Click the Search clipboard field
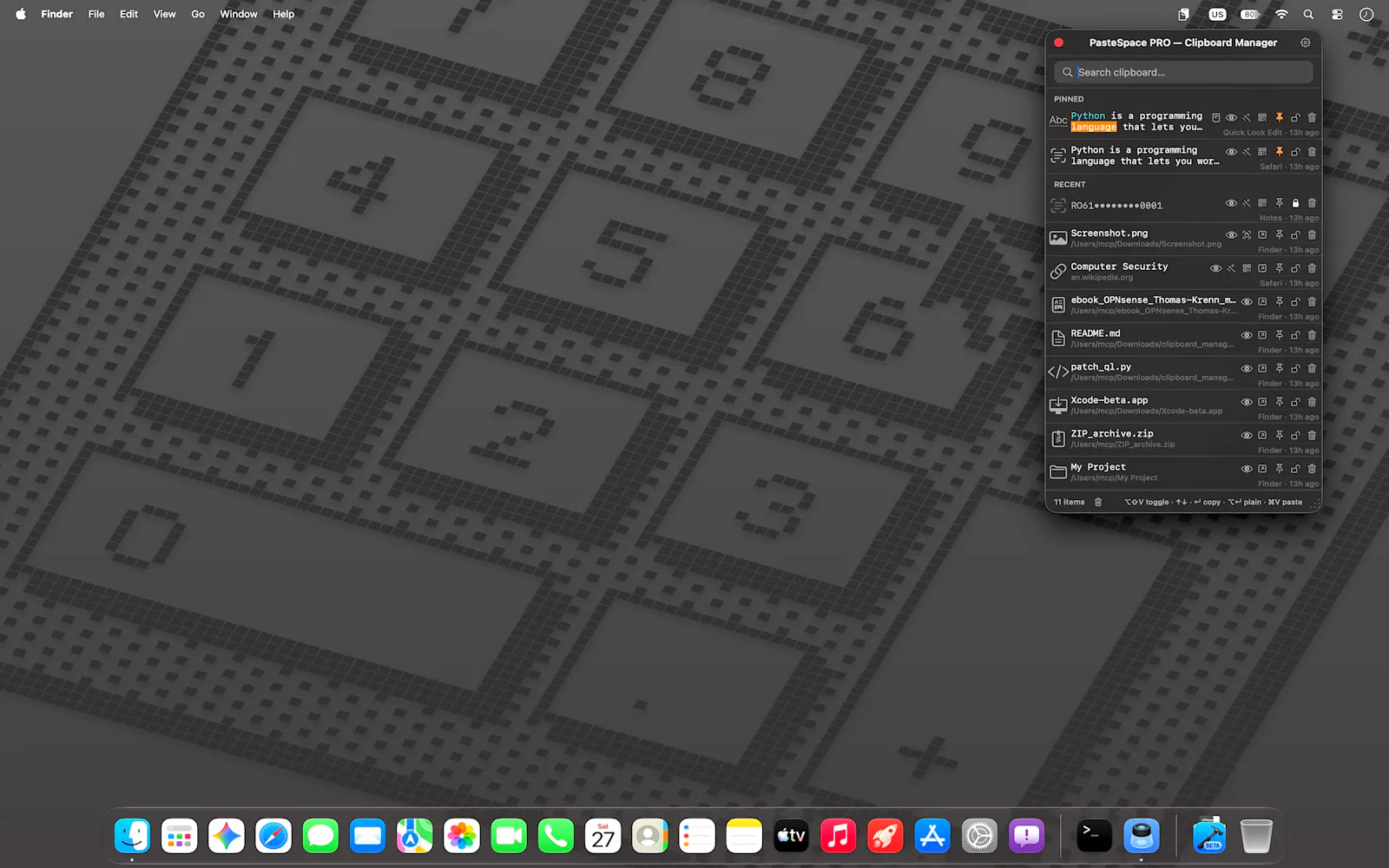Image resolution: width=1389 pixels, height=868 pixels. point(1183,72)
